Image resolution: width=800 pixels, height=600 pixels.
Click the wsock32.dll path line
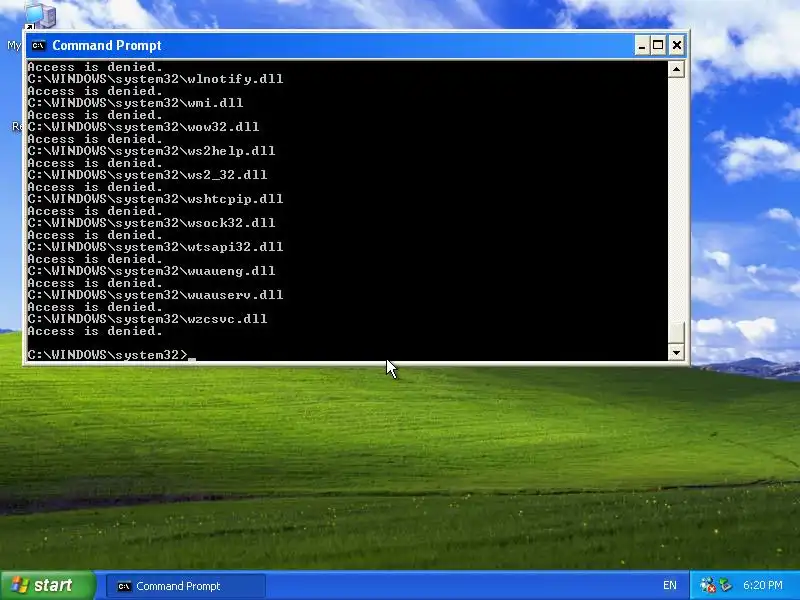click(x=151, y=223)
